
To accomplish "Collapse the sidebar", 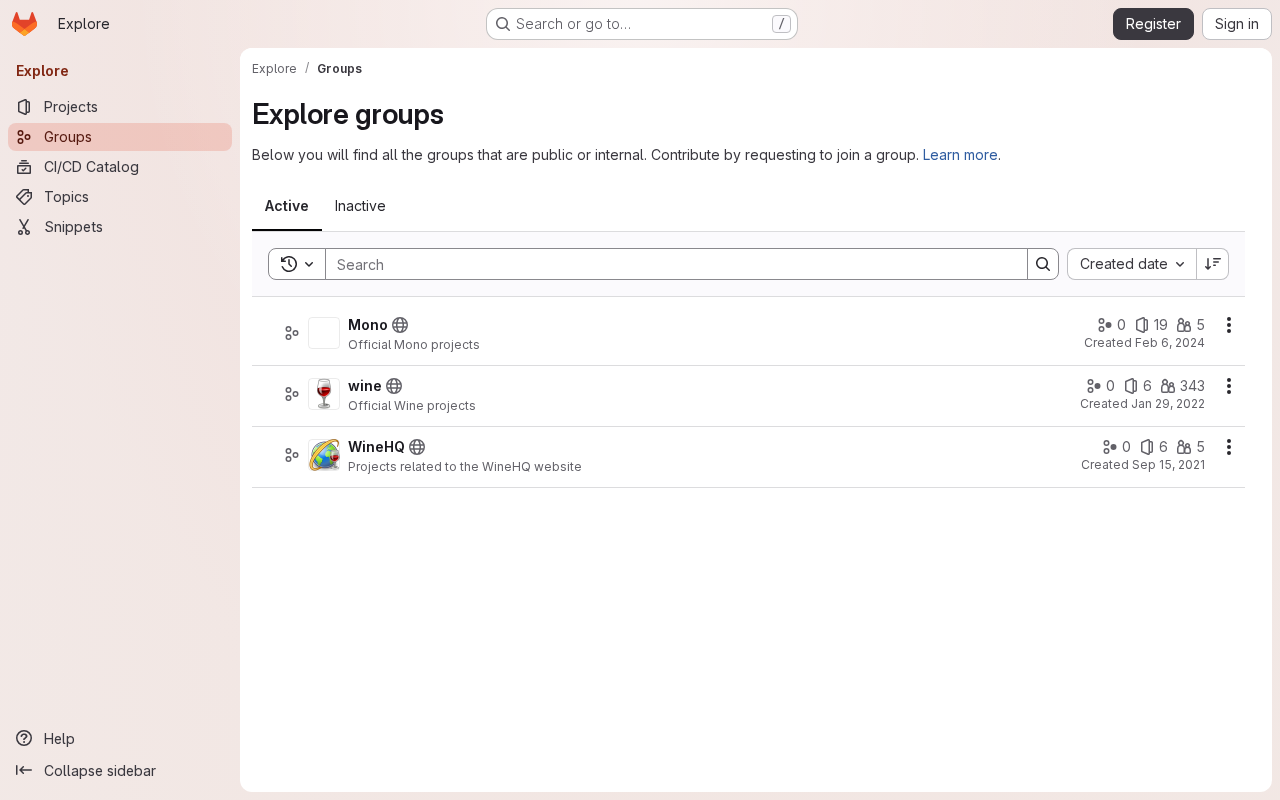I will tap(86, 771).
